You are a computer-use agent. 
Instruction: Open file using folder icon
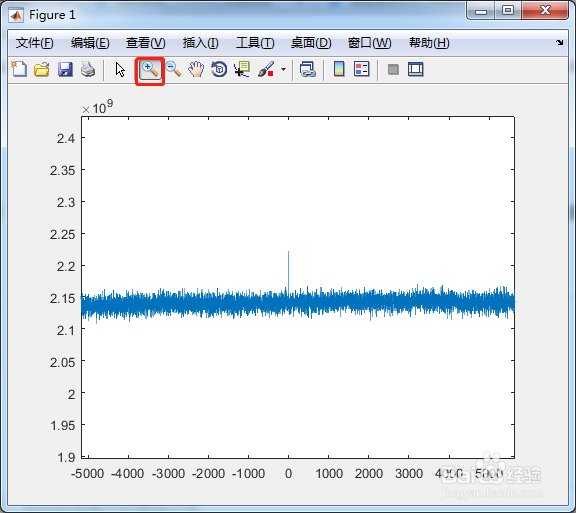tap(42, 69)
